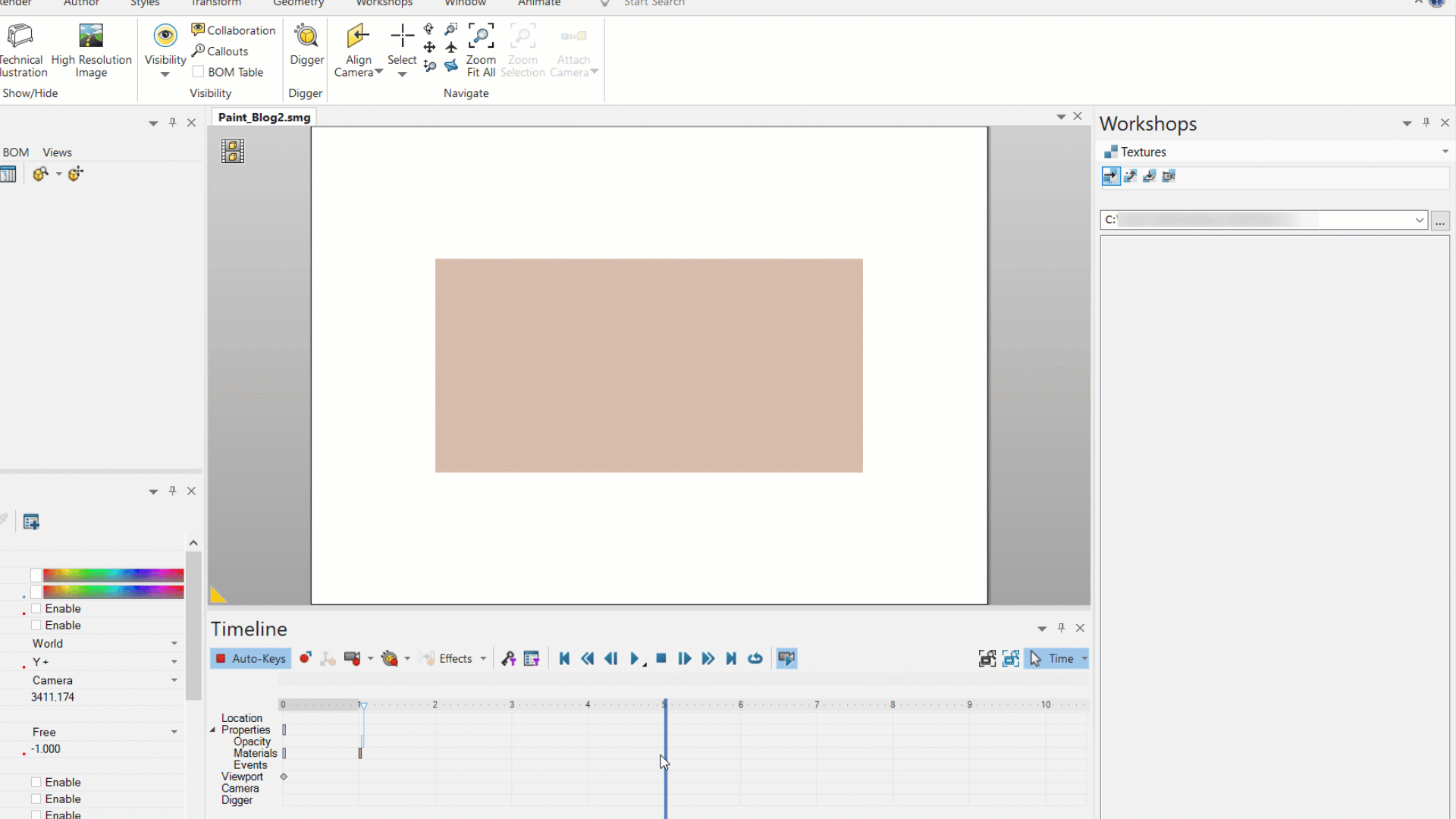Rewind timeline to the start
The width and height of the screenshot is (1456, 819).
click(564, 658)
